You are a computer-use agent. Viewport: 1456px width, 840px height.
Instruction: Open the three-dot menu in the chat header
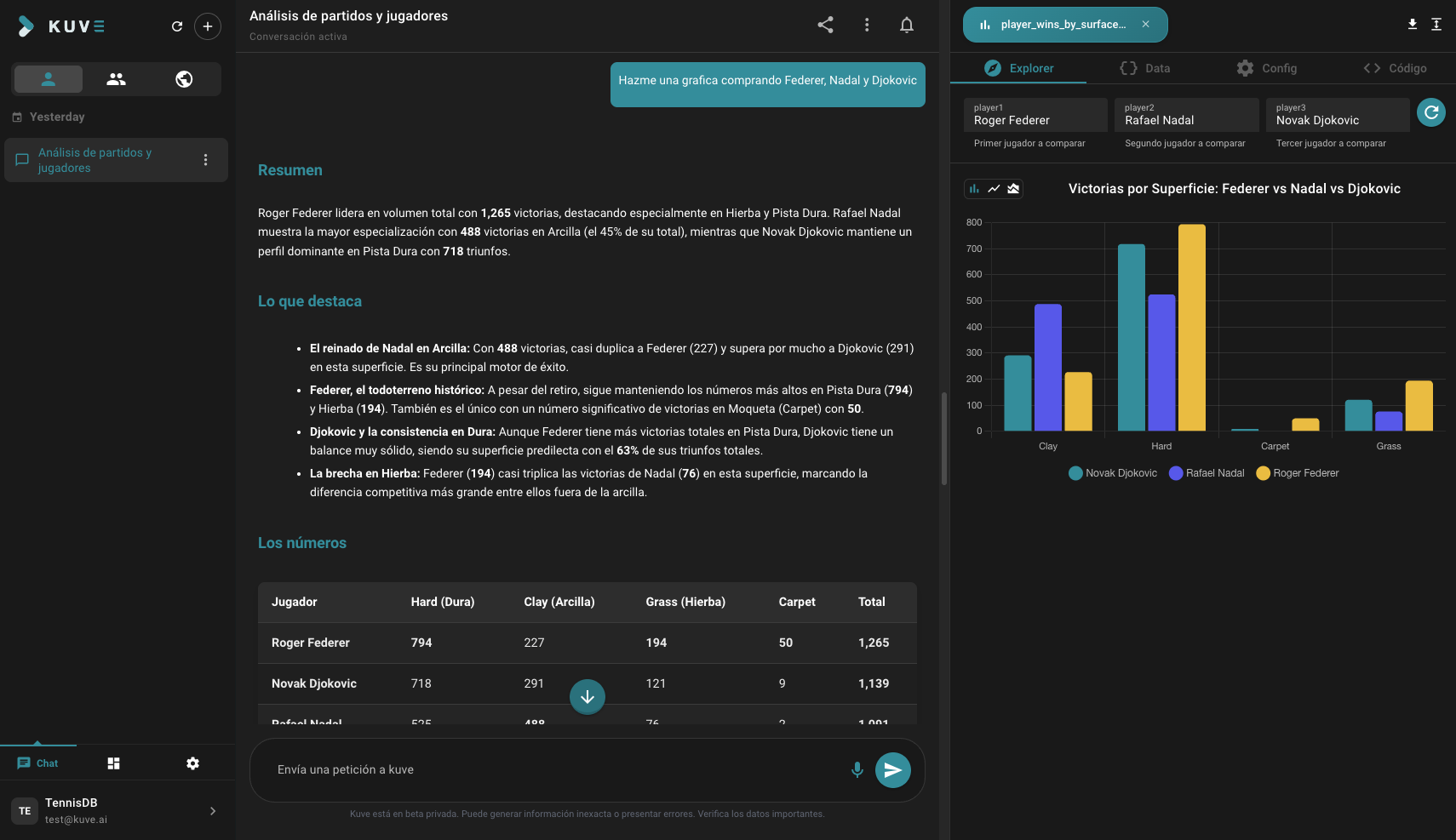coord(867,25)
